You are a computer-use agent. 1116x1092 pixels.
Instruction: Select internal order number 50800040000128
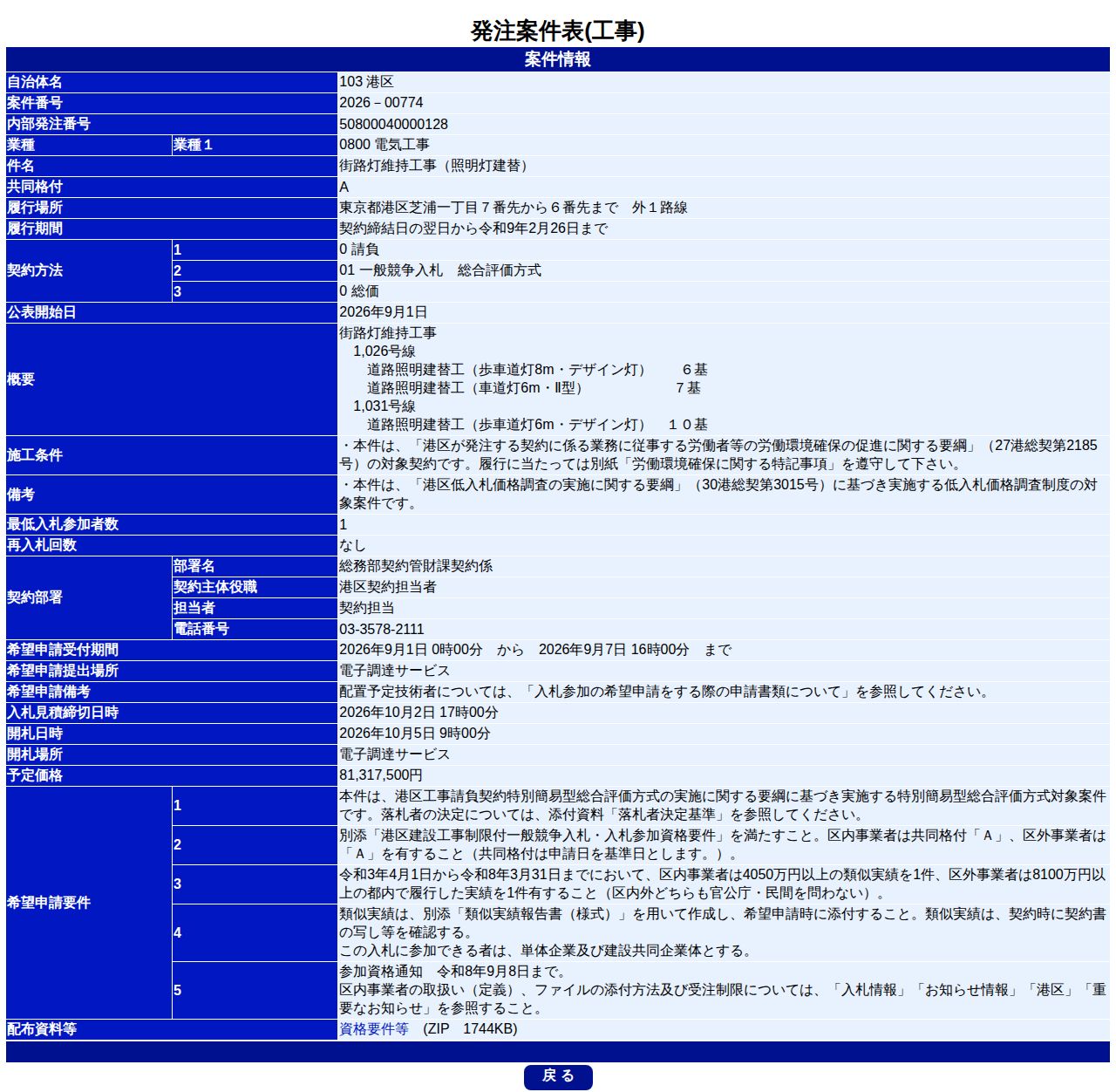pos(393,124)
